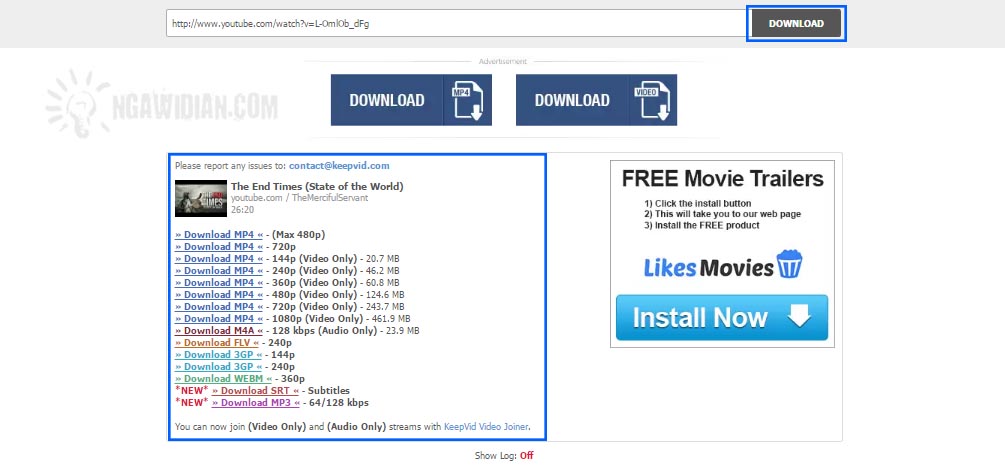Download 3GP 144p link
Image resolution: width=1005 pixels, height=468 pixels.
tap(219, 355)
